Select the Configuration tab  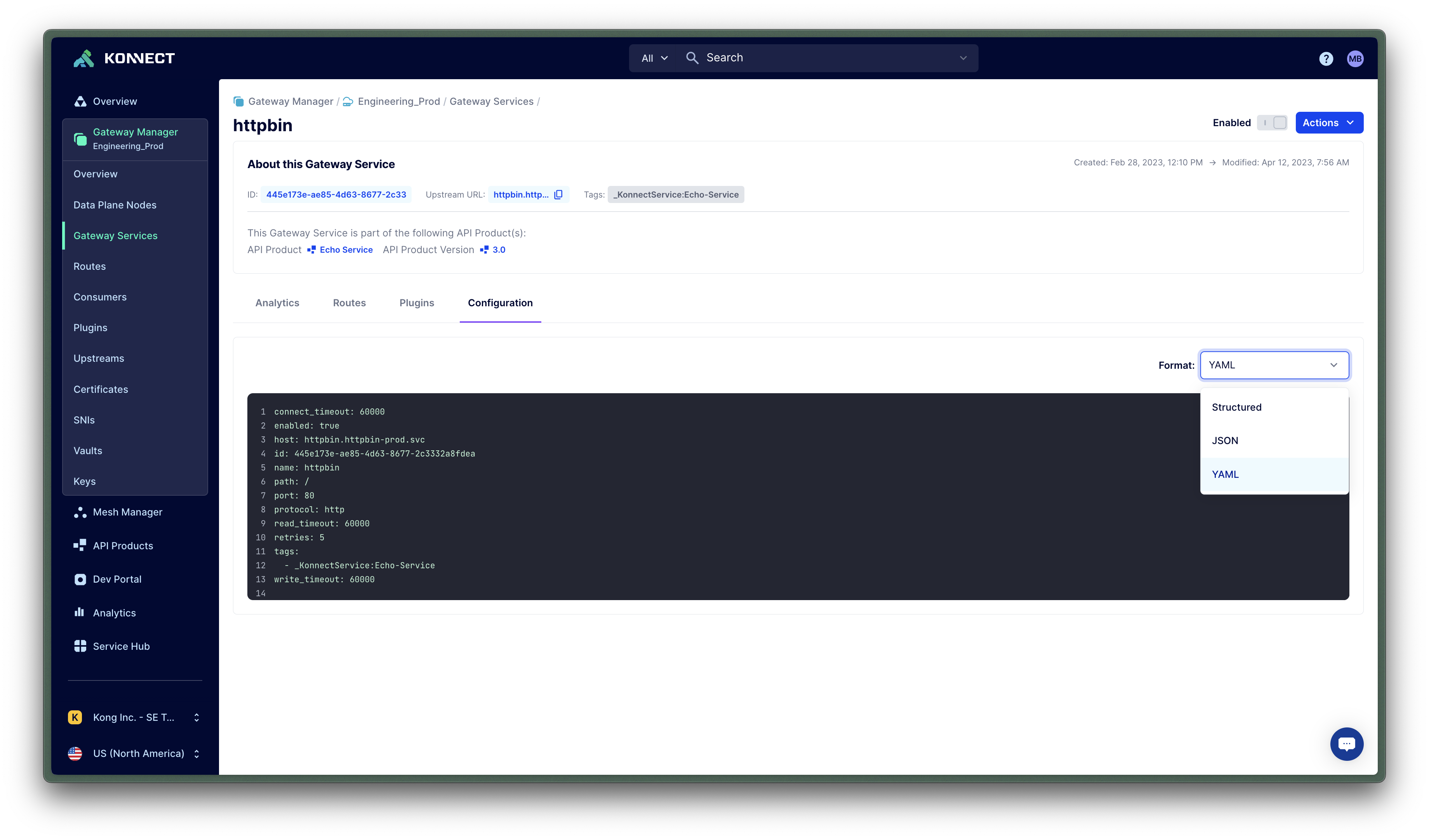pos(500,303)
